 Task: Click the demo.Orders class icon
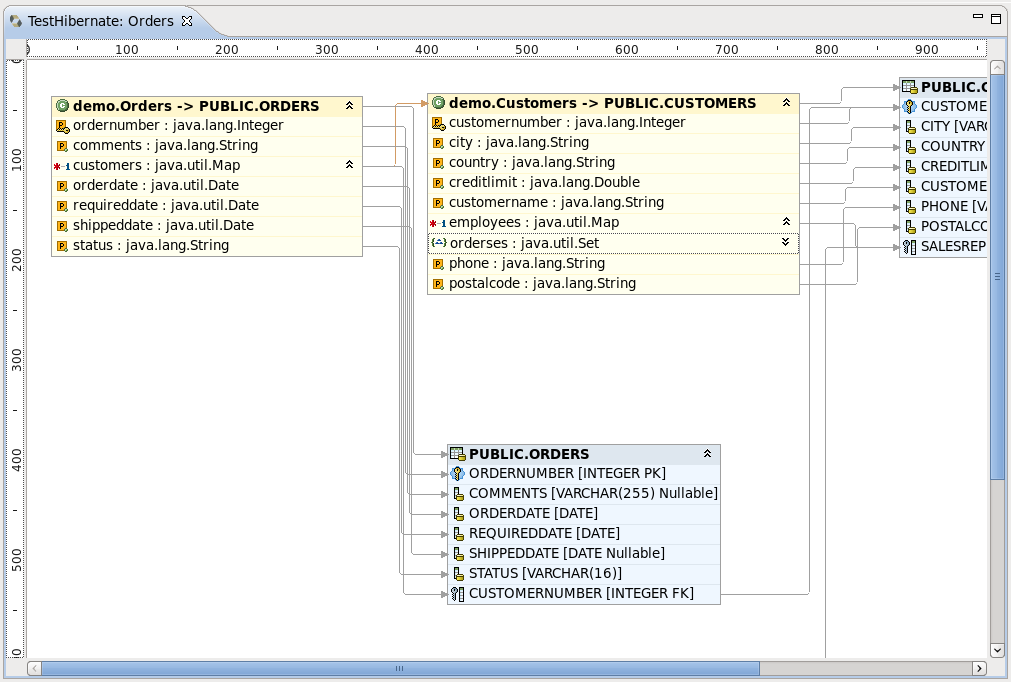pos(62,106)
